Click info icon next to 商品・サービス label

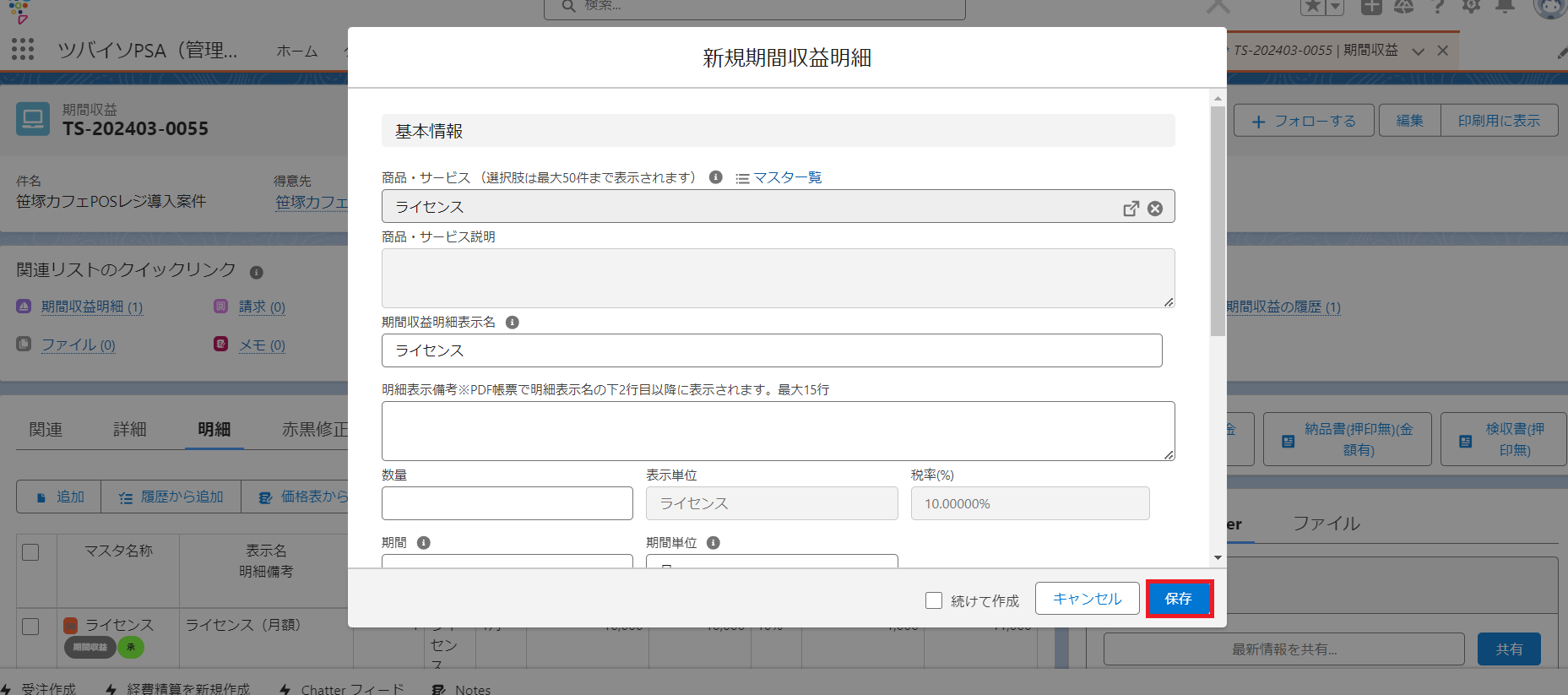tap(715, 177)
